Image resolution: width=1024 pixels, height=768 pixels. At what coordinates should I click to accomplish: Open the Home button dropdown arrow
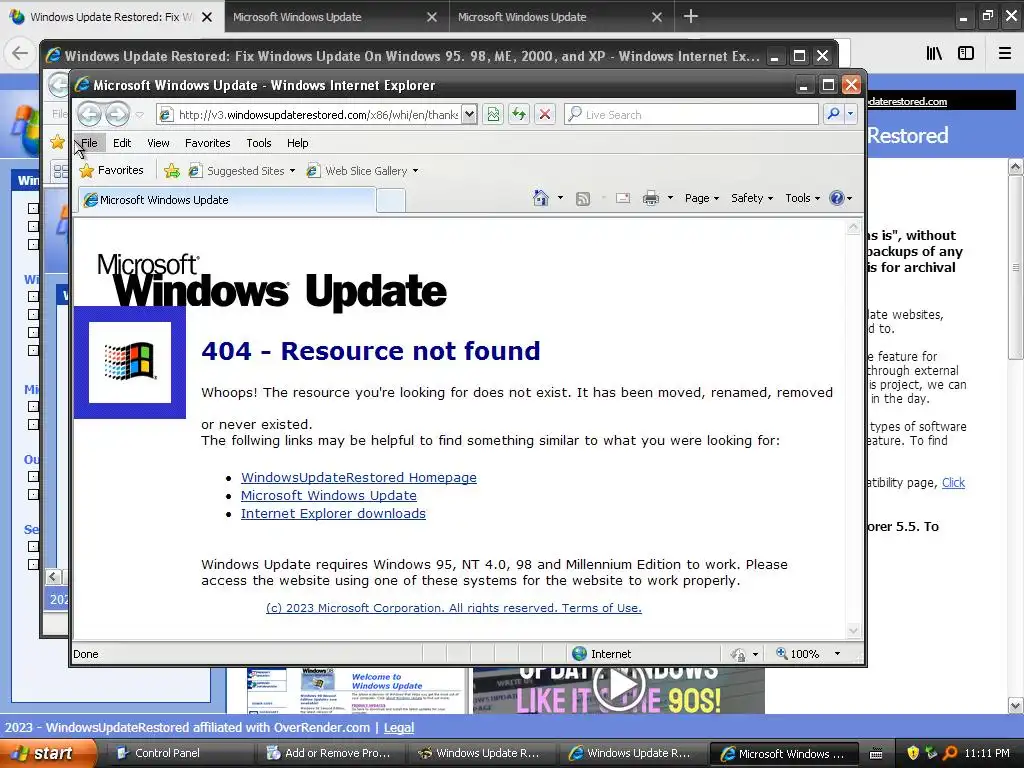[560, 198]
